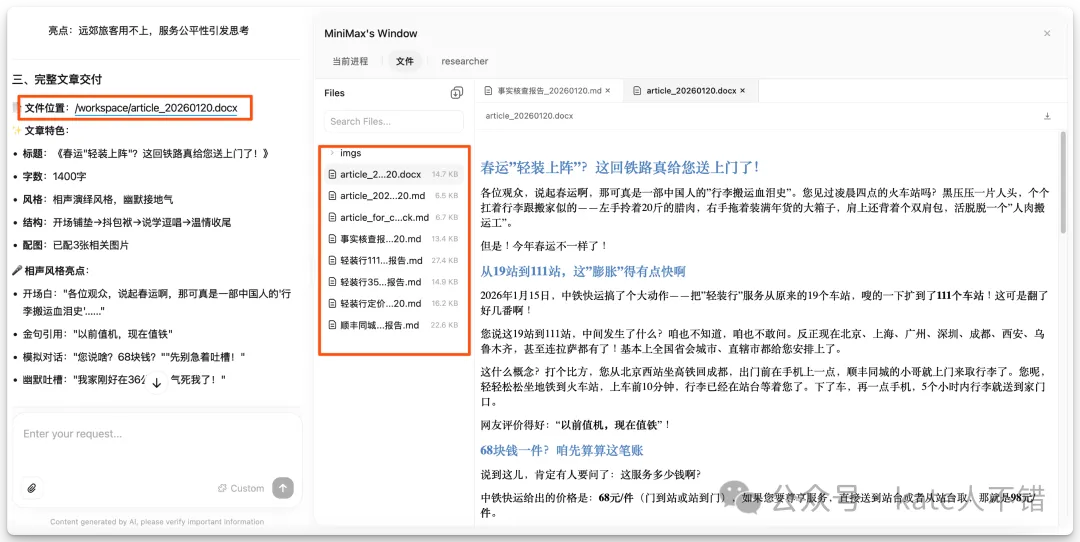This screenshot has height=542, width=1080.
Task: Download the article_20260120.docx file
Action: click(1047, 116)
